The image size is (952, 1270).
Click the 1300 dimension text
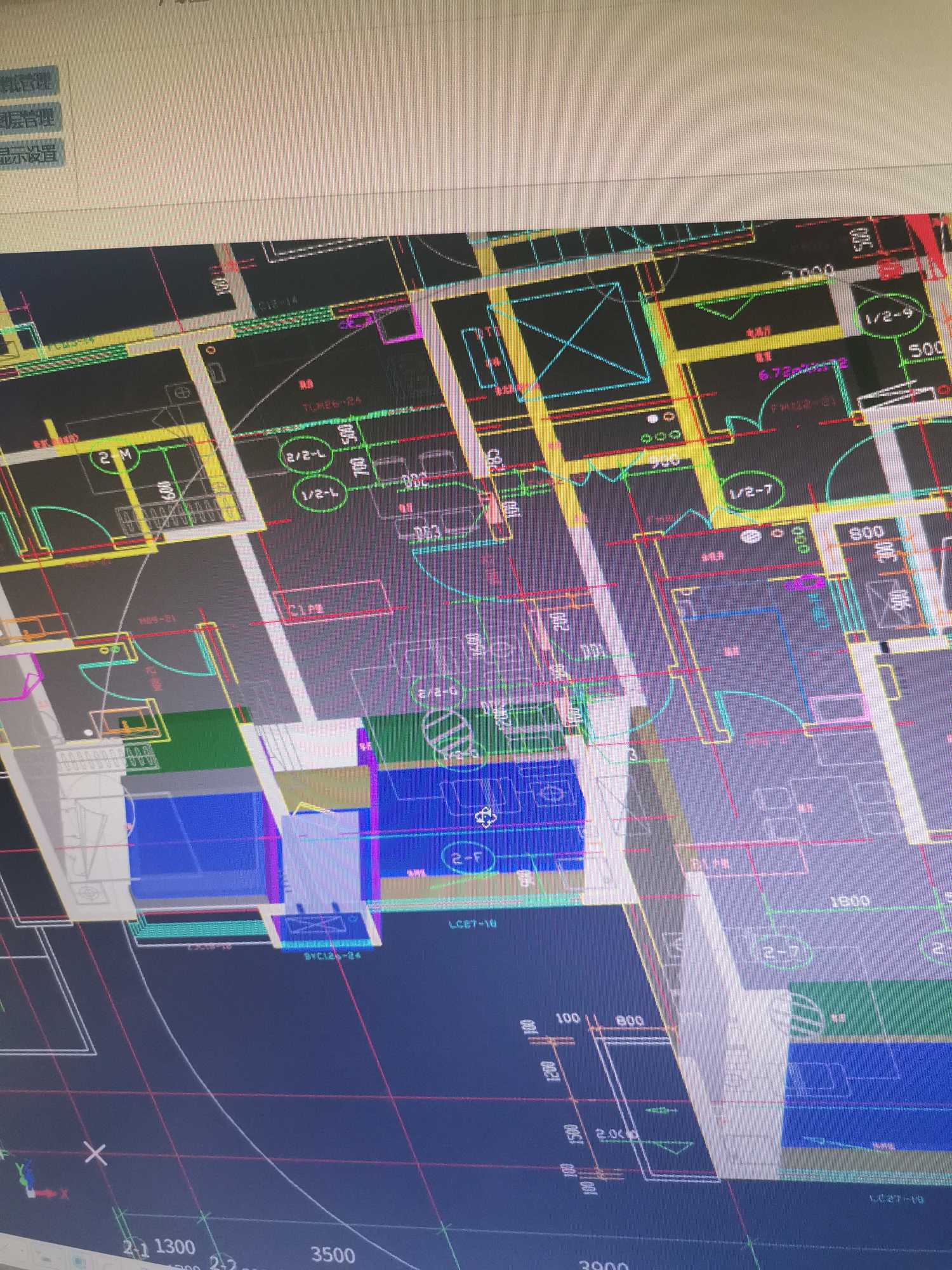[175, 1247]
